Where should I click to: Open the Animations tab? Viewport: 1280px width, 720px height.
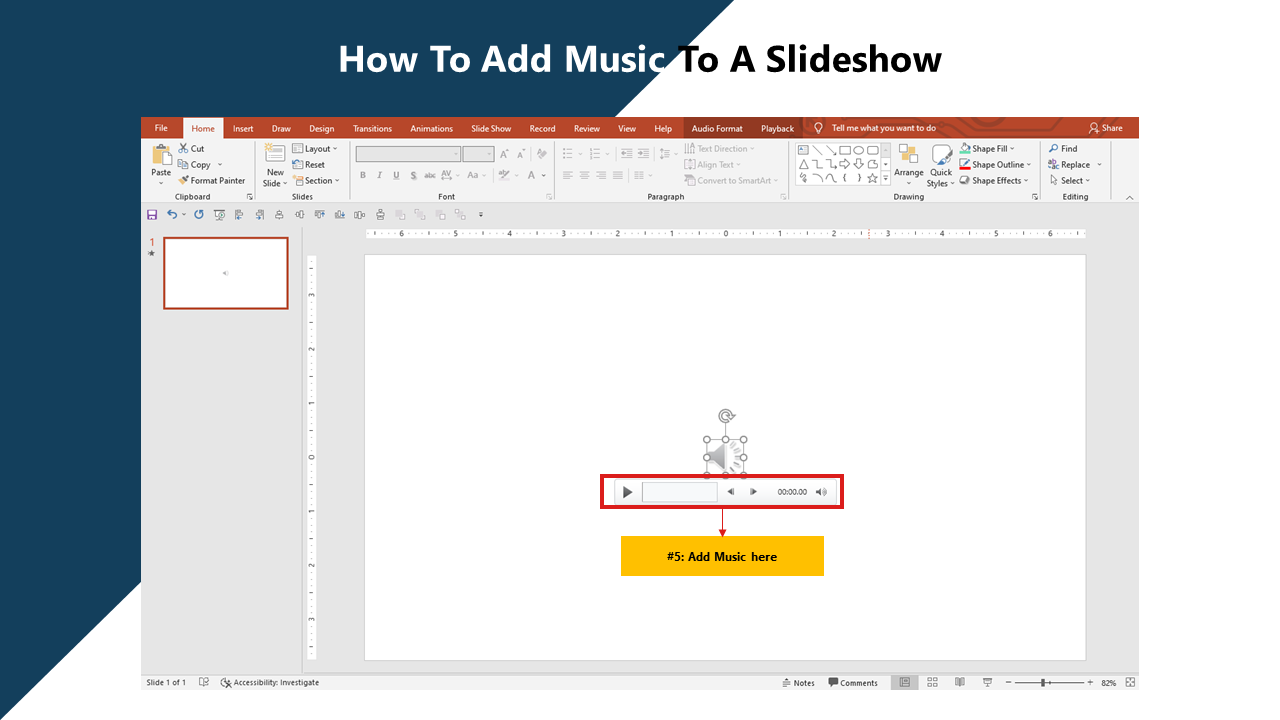pyautogui.click(x=431, y=128)
